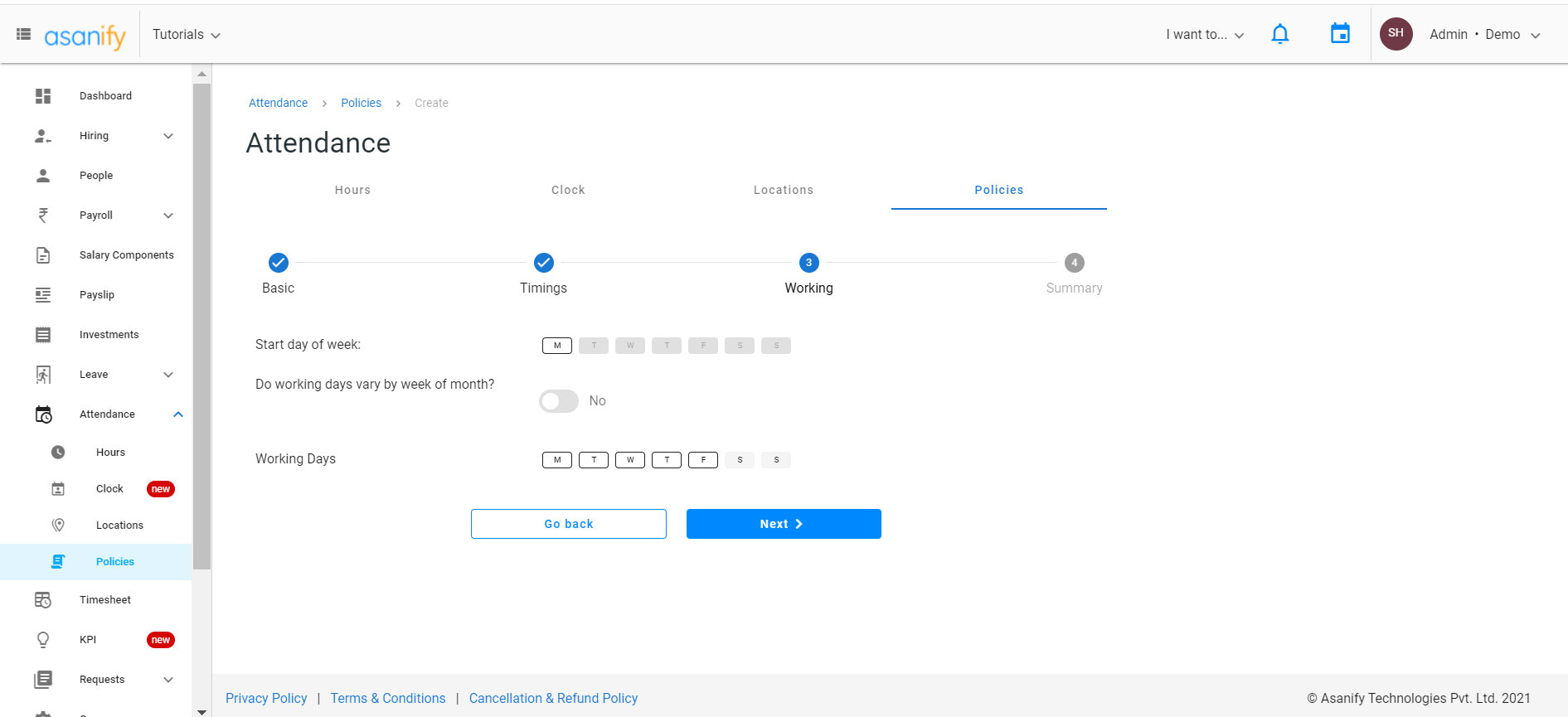
Task: Open the calendar icon in header
Action: [1340, 34]
